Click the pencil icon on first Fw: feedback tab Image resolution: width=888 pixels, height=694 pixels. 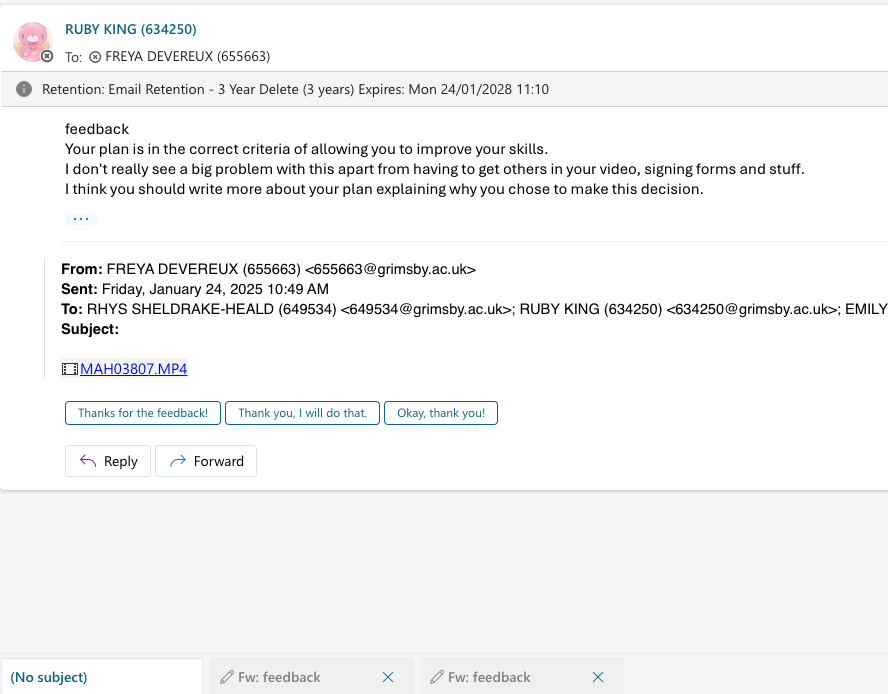(227, 677)
